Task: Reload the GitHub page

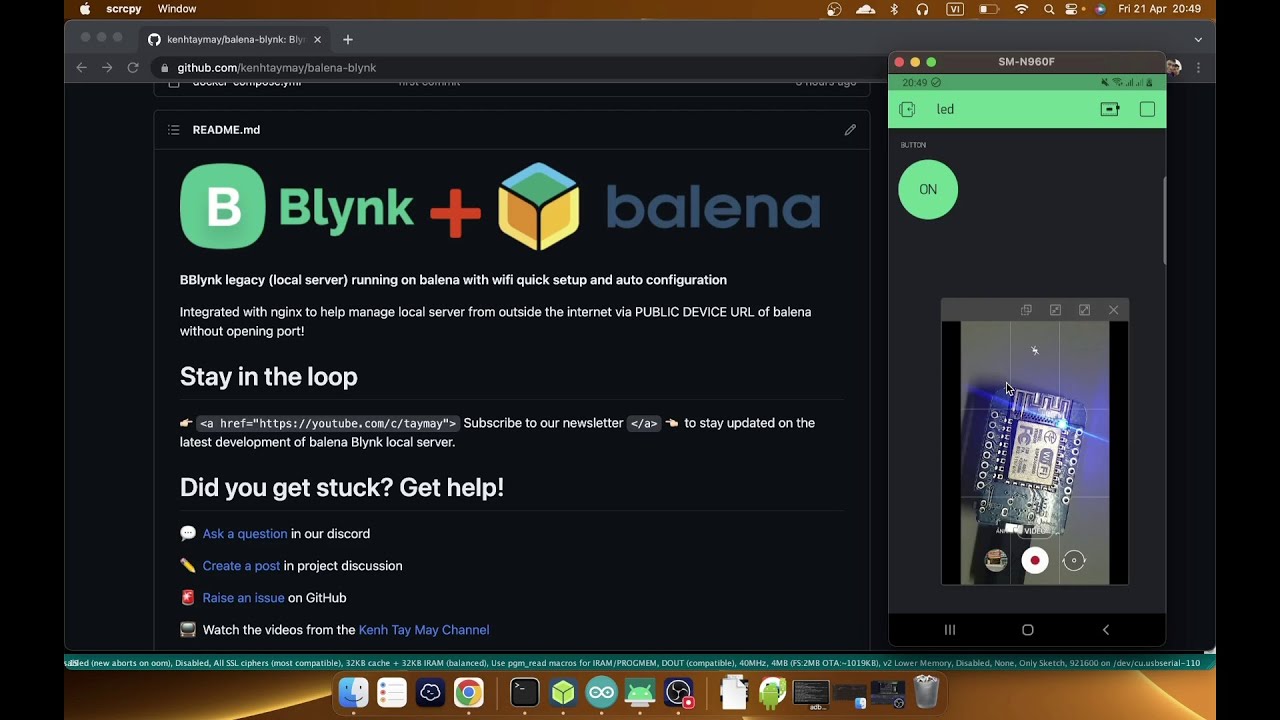Action: 132,68
